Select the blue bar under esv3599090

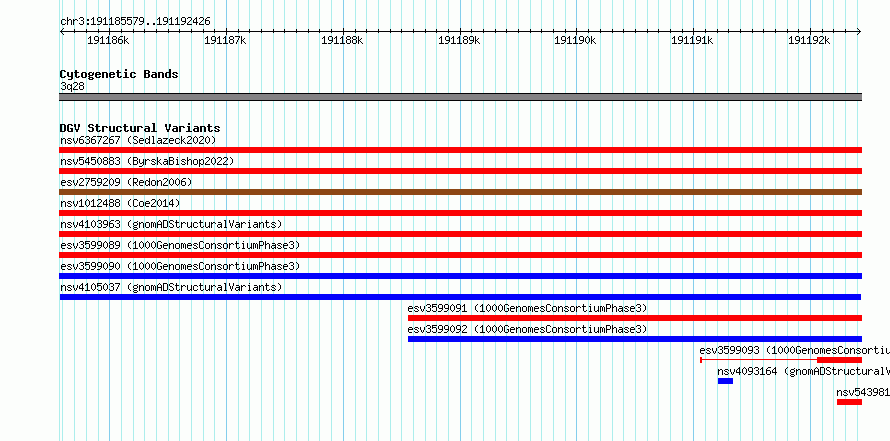click(460, 276)
